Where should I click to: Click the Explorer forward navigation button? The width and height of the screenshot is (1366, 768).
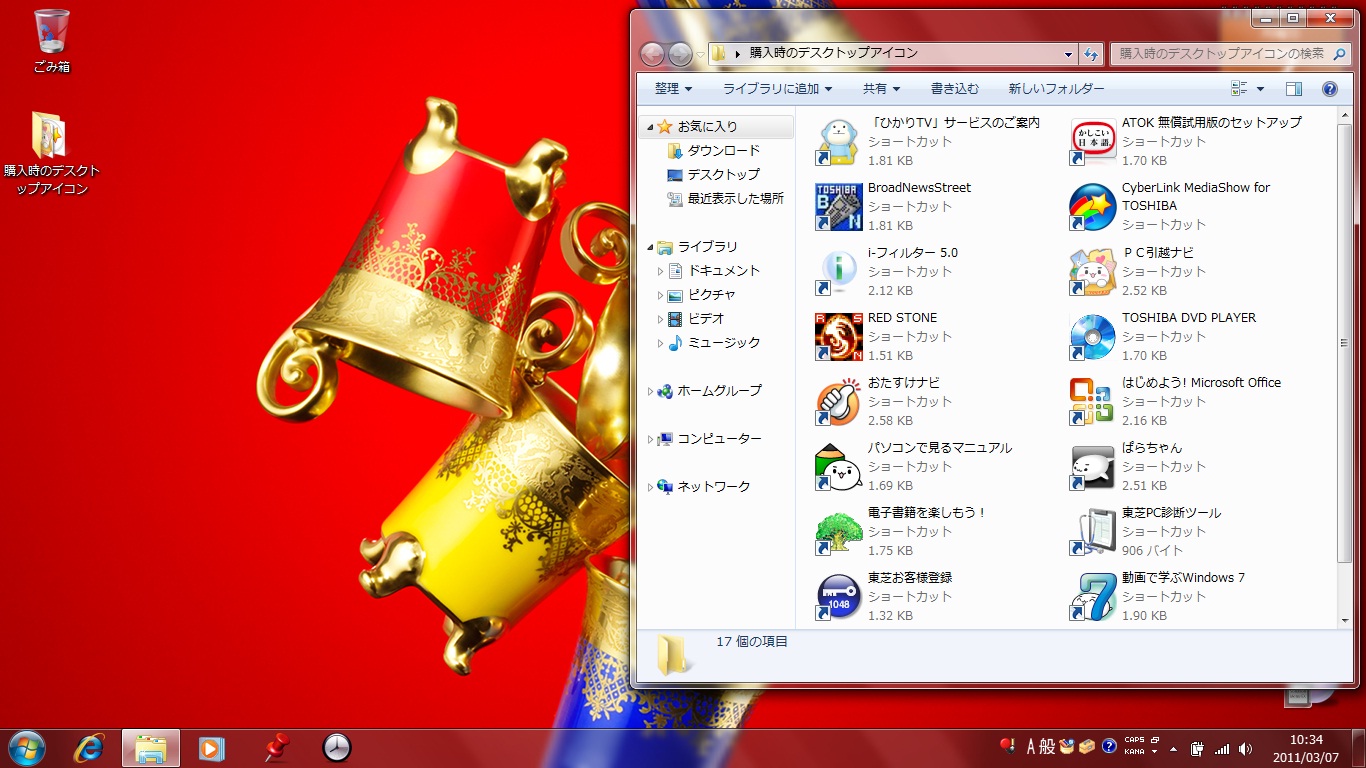click(680, 53)
